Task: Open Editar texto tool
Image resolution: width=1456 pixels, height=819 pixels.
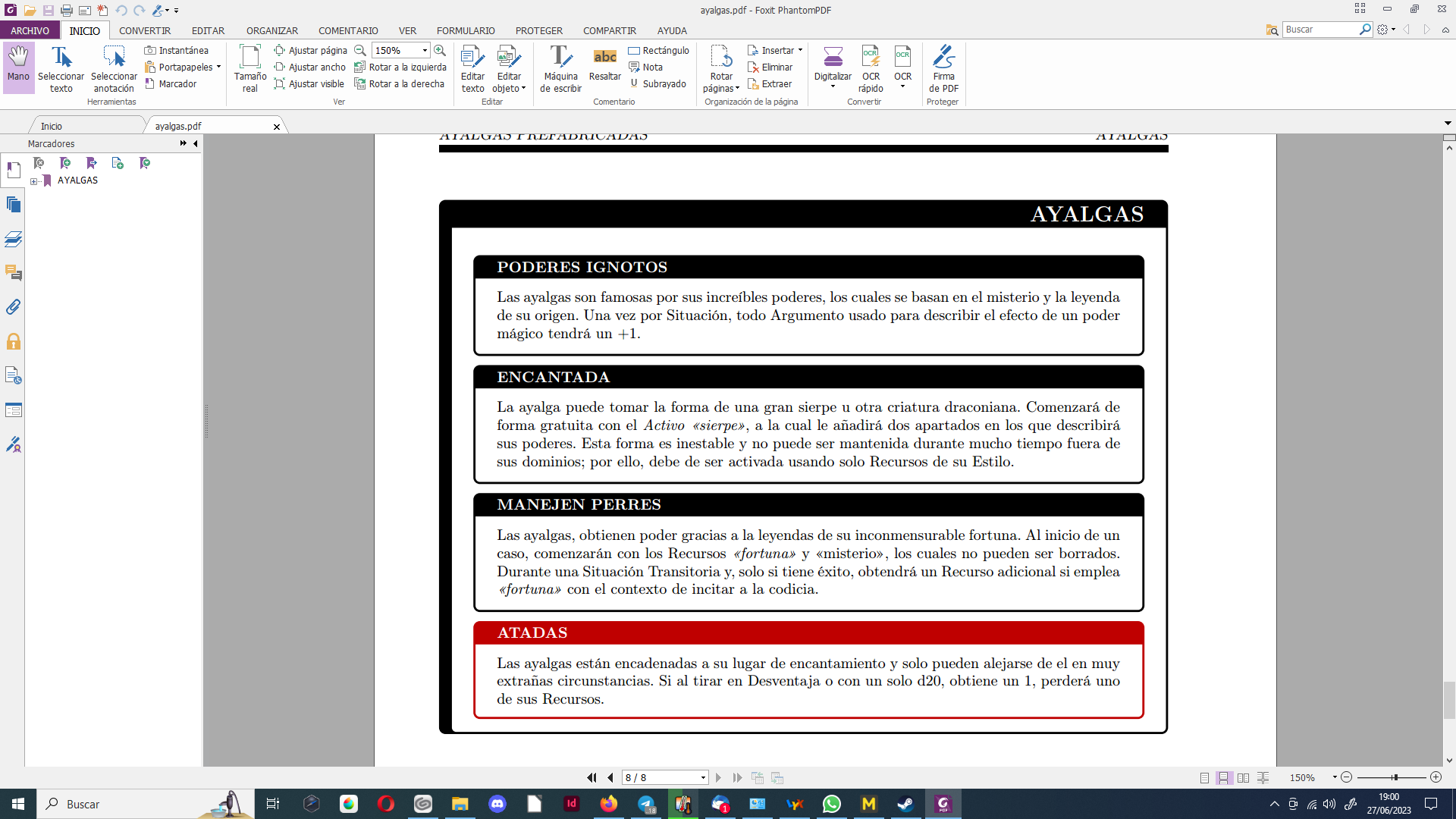Action: (x=472, y=67)
